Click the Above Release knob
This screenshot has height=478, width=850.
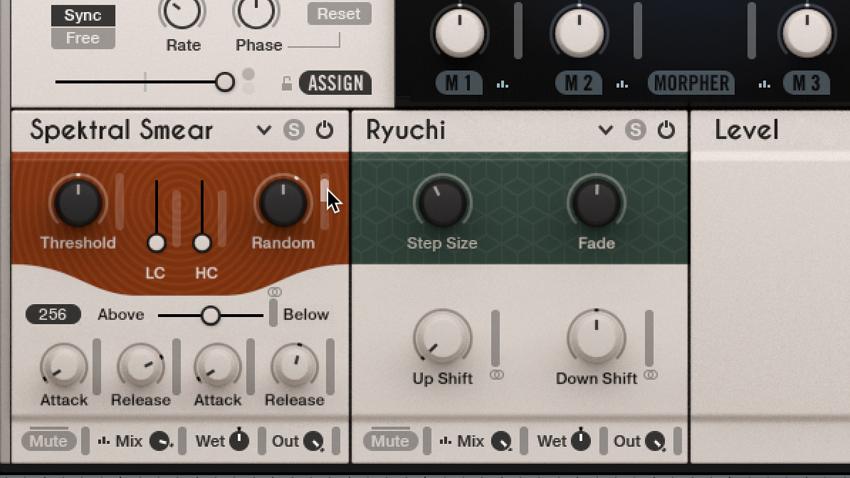[x=141, y=366]
